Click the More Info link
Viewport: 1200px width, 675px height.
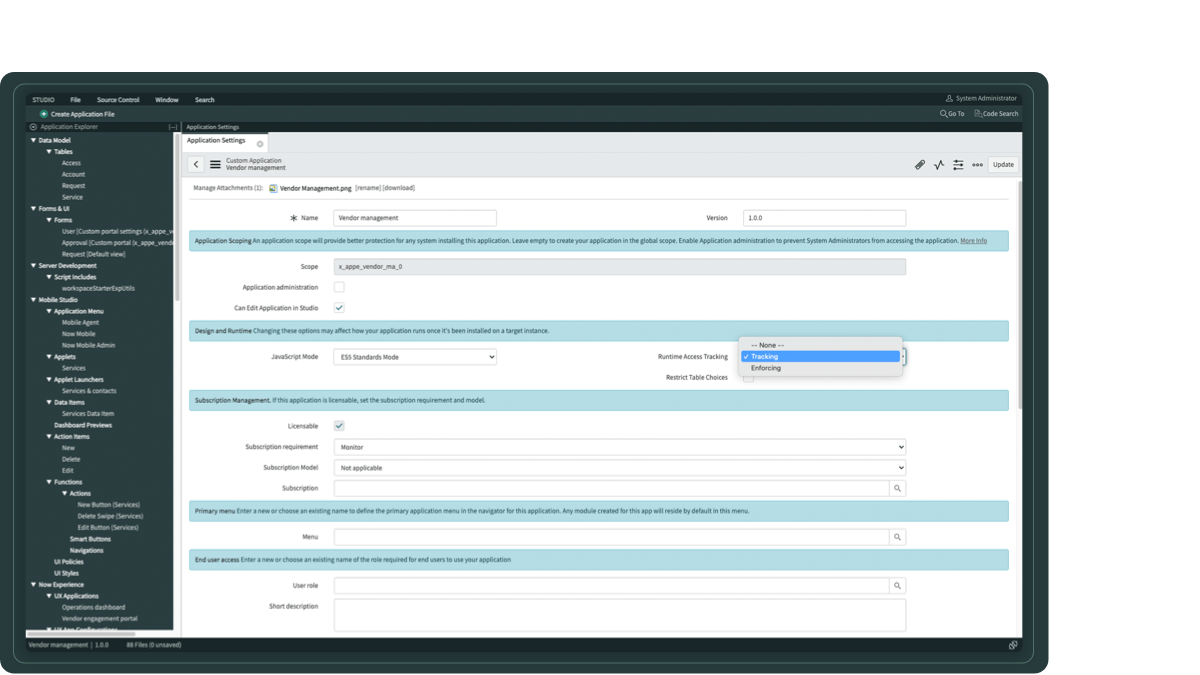pos(973,241)
